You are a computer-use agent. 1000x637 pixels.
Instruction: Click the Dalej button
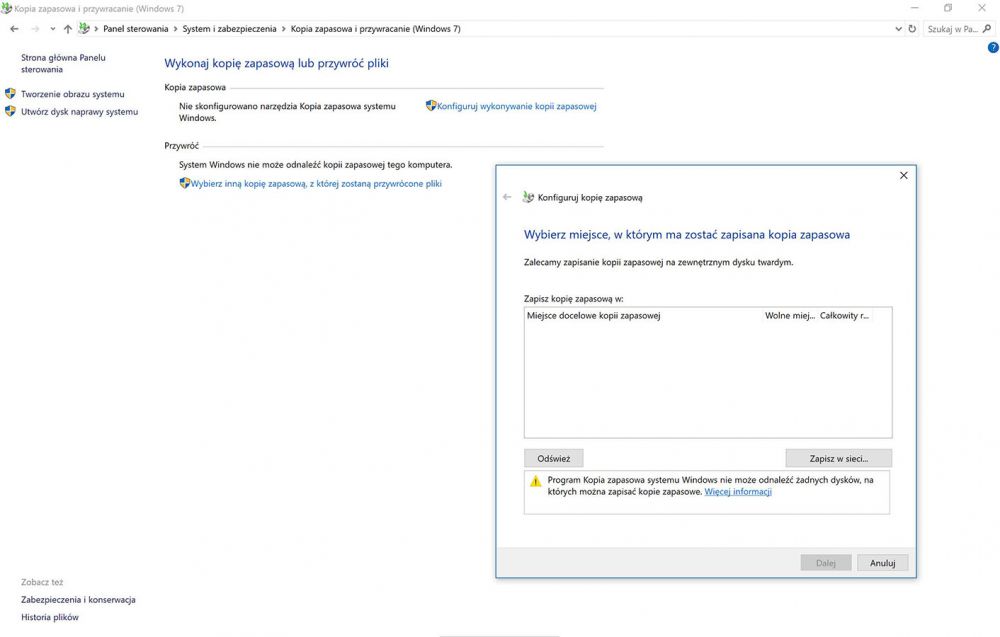click(x=826, y=563)
